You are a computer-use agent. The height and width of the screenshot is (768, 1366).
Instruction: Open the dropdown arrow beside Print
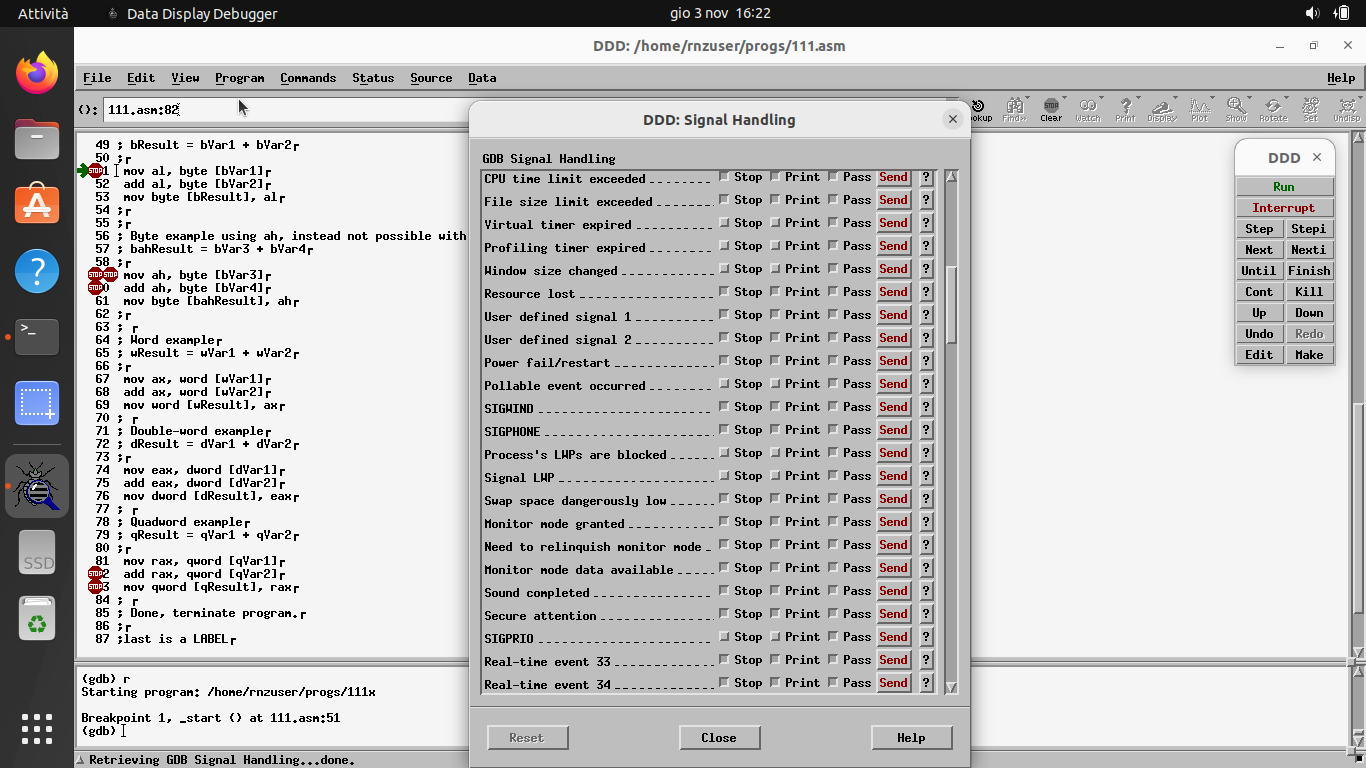coord(1137,99)
